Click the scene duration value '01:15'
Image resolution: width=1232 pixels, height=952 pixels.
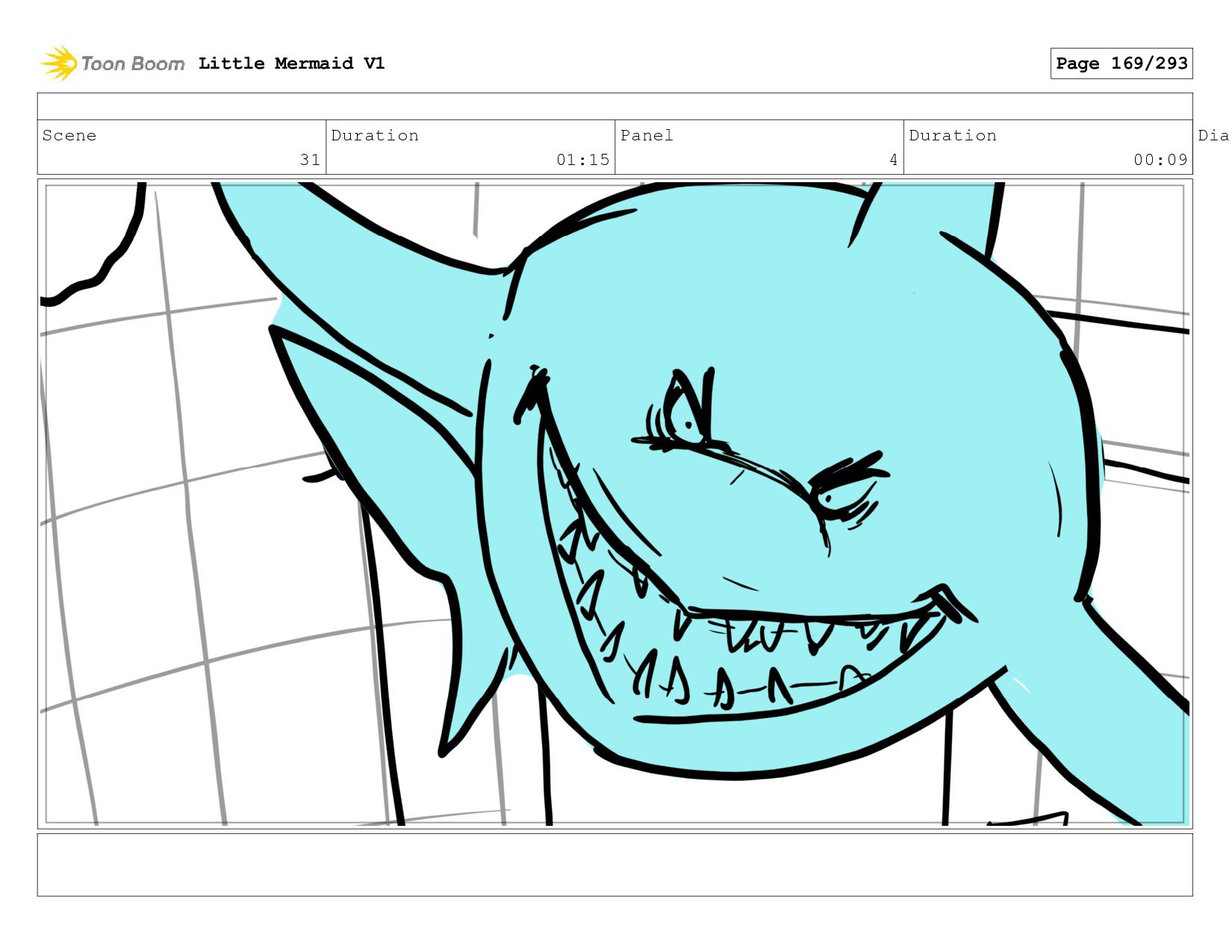pos(582,160)
